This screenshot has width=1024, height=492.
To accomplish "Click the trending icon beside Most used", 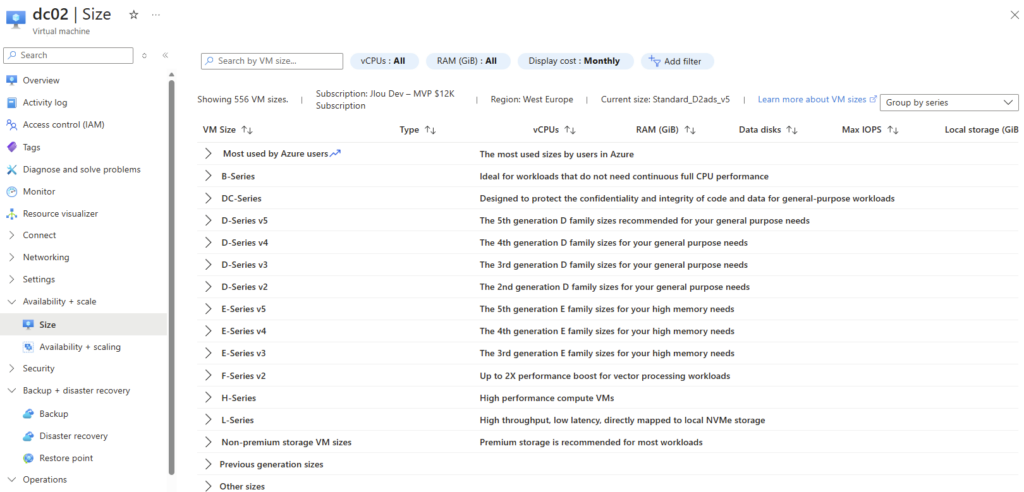I will (x=335, y=154).
